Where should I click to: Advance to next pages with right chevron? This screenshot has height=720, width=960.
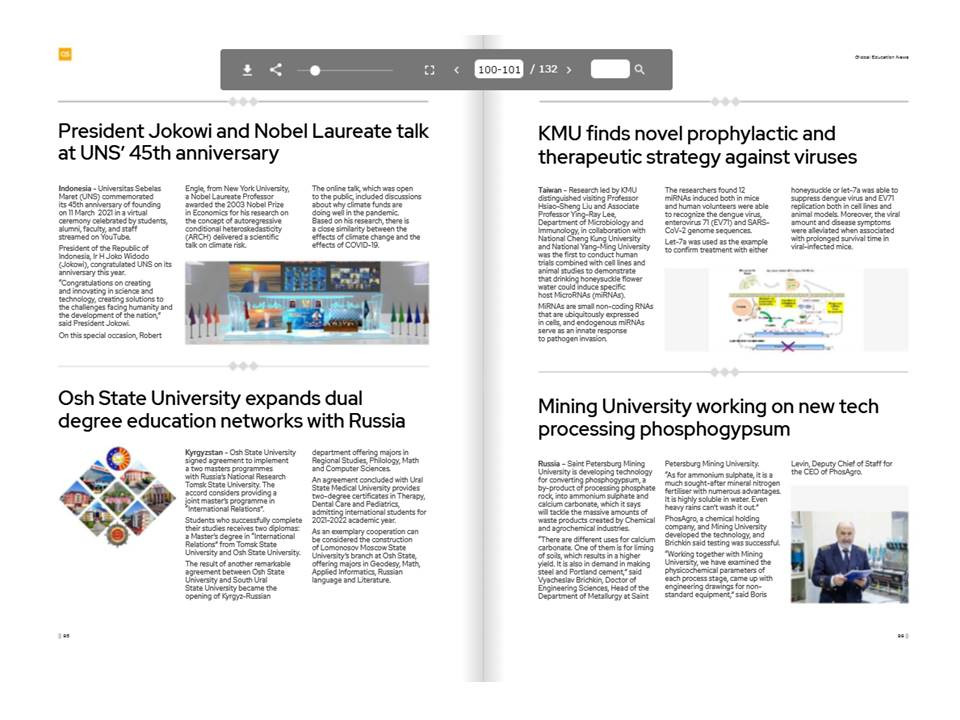pos(569,70)
